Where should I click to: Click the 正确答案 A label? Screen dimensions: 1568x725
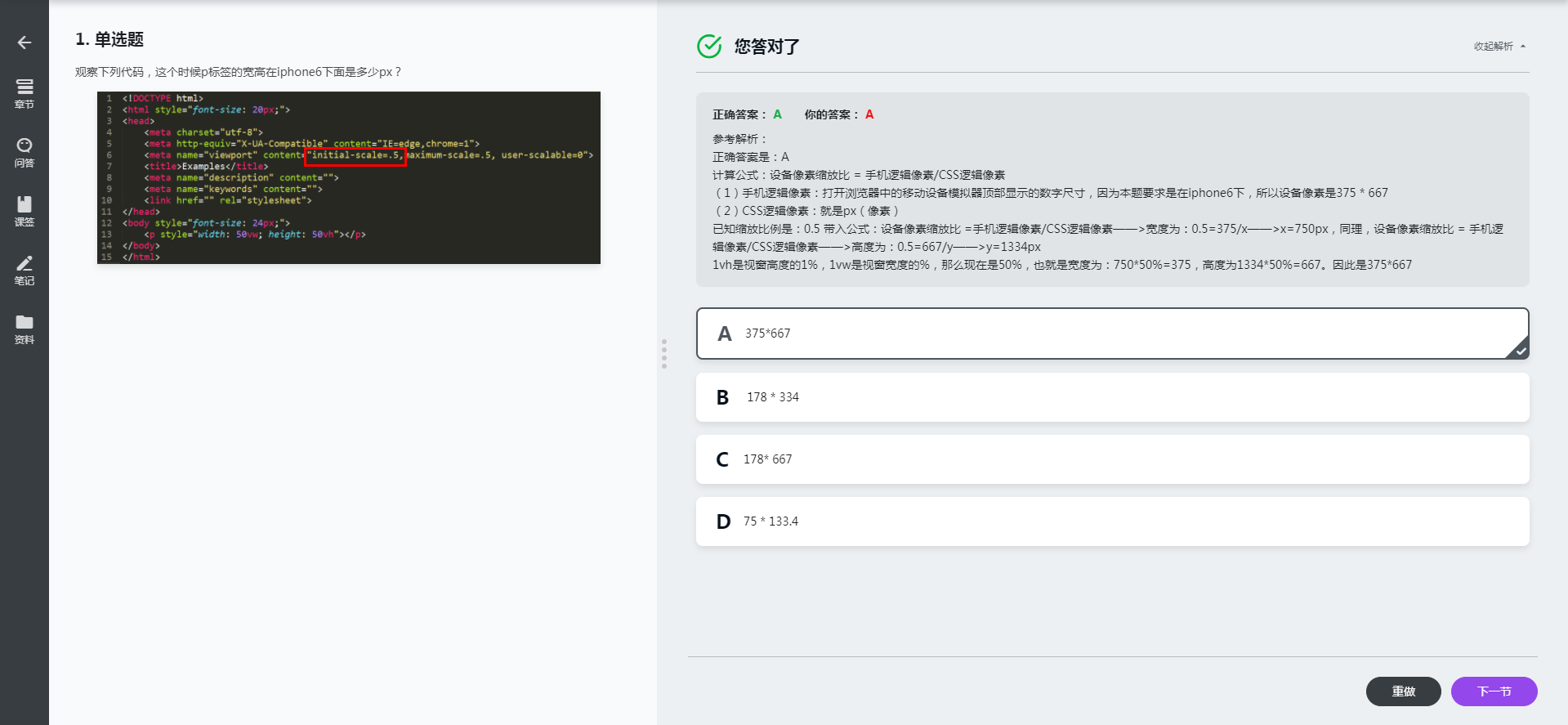point(747,114)
